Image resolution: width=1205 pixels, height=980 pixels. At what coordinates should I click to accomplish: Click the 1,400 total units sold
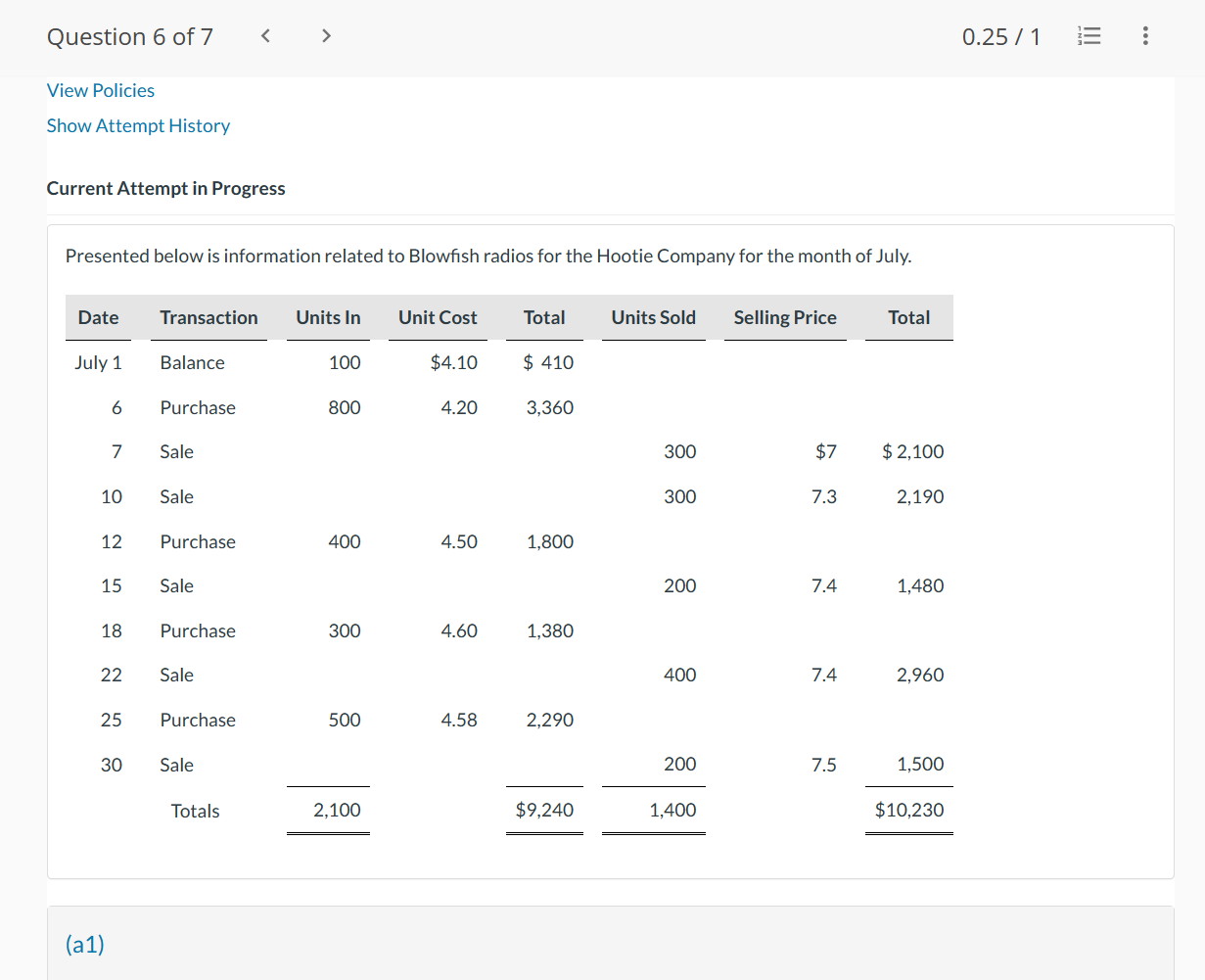tap(672, 810)
